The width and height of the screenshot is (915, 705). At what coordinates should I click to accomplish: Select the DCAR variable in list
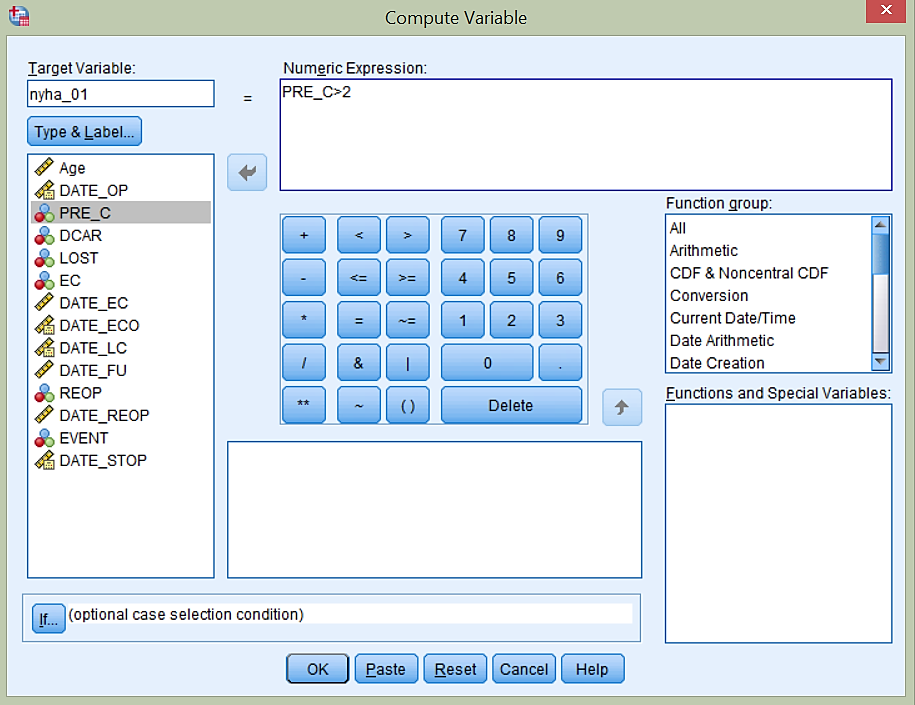80,235
